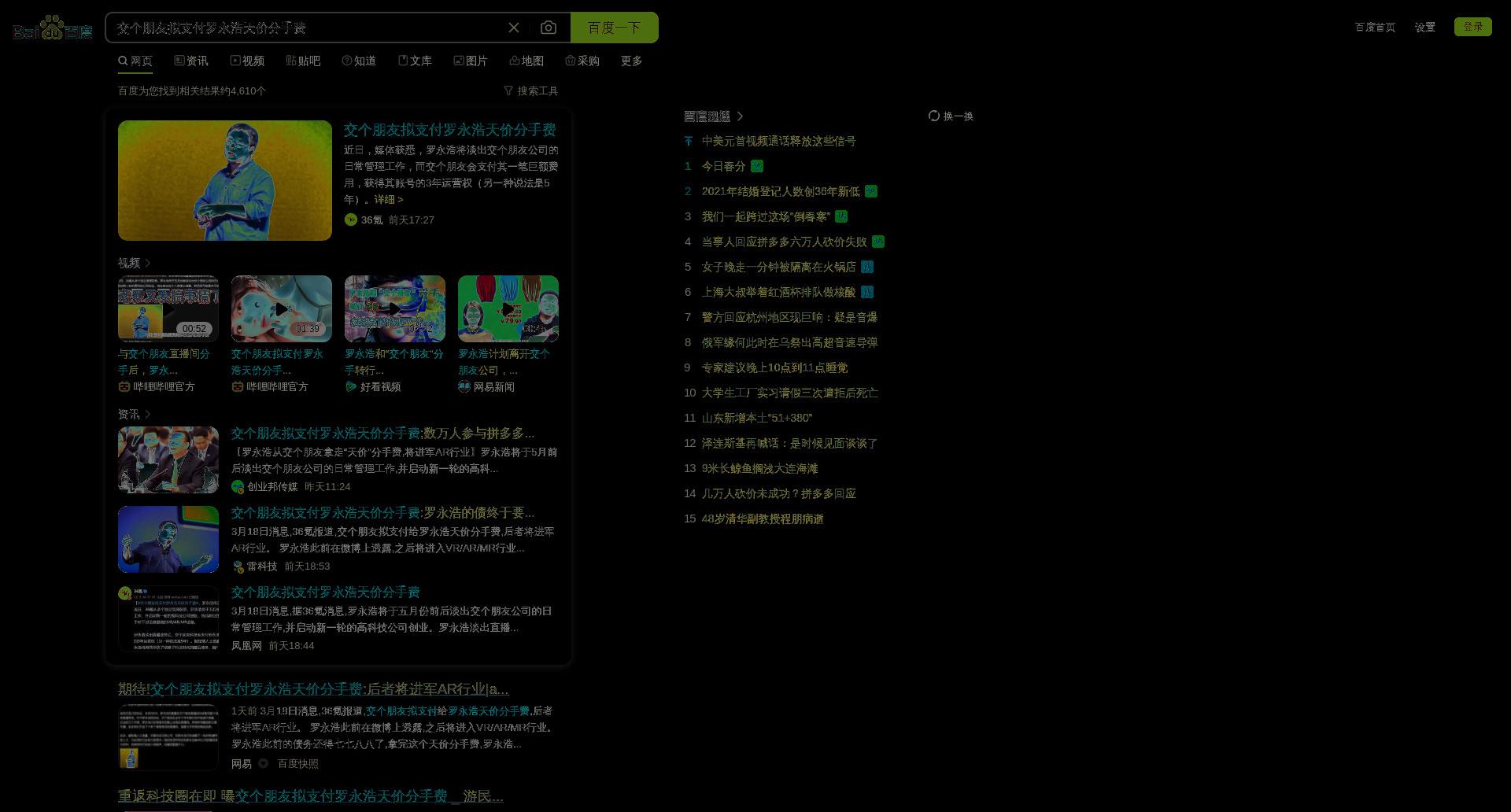Open 创业邦传媒 news thumbnail
1511x812 pixels.
click(168, 460)
